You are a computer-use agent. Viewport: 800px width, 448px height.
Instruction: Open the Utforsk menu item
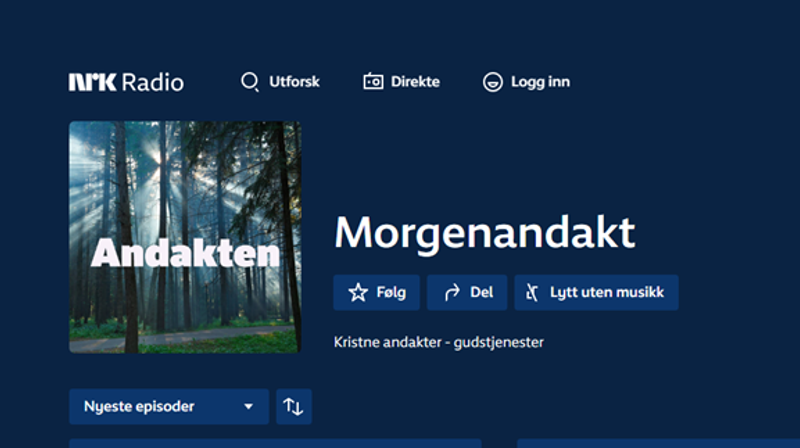click(x=294, y=82)
